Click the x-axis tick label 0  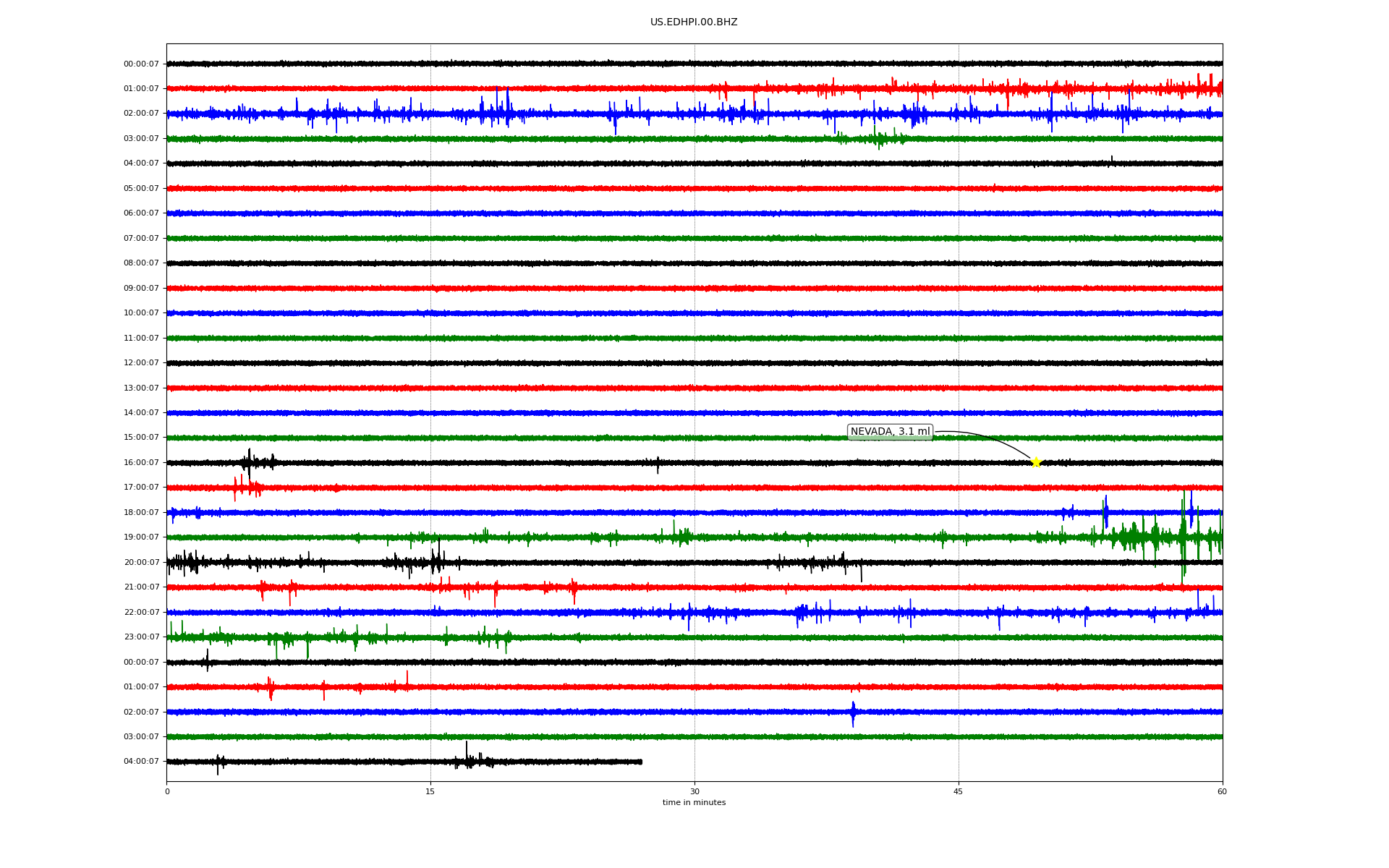pos(167,791)
